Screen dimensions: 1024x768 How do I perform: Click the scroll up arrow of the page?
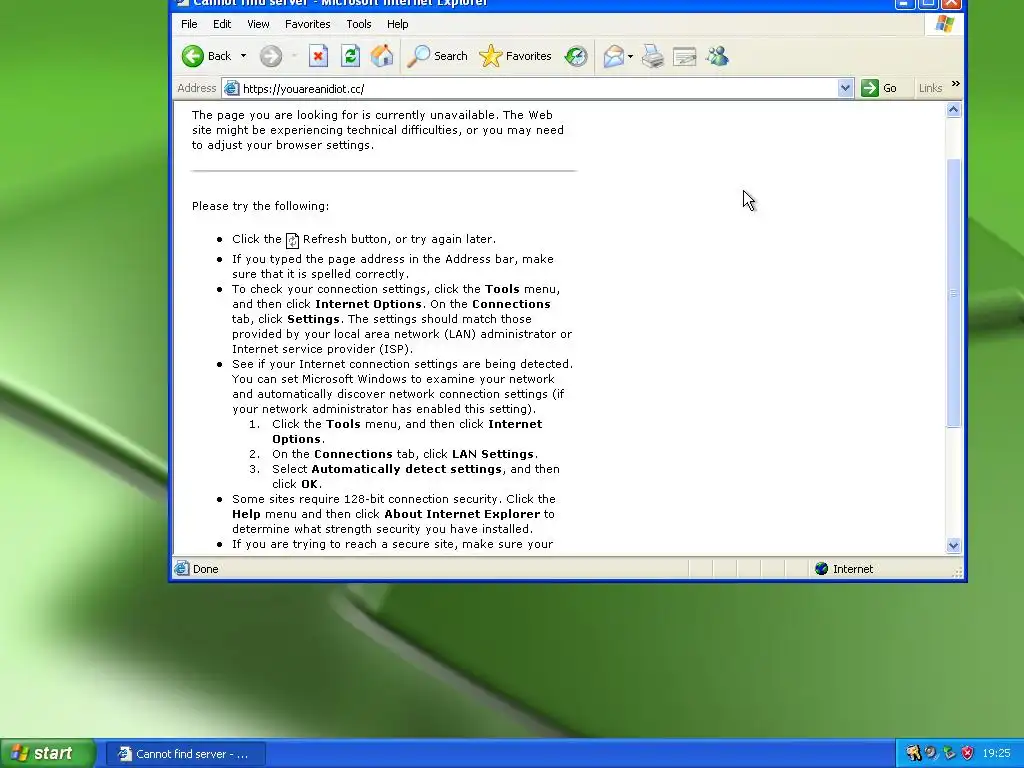click(x=953, y=110)
